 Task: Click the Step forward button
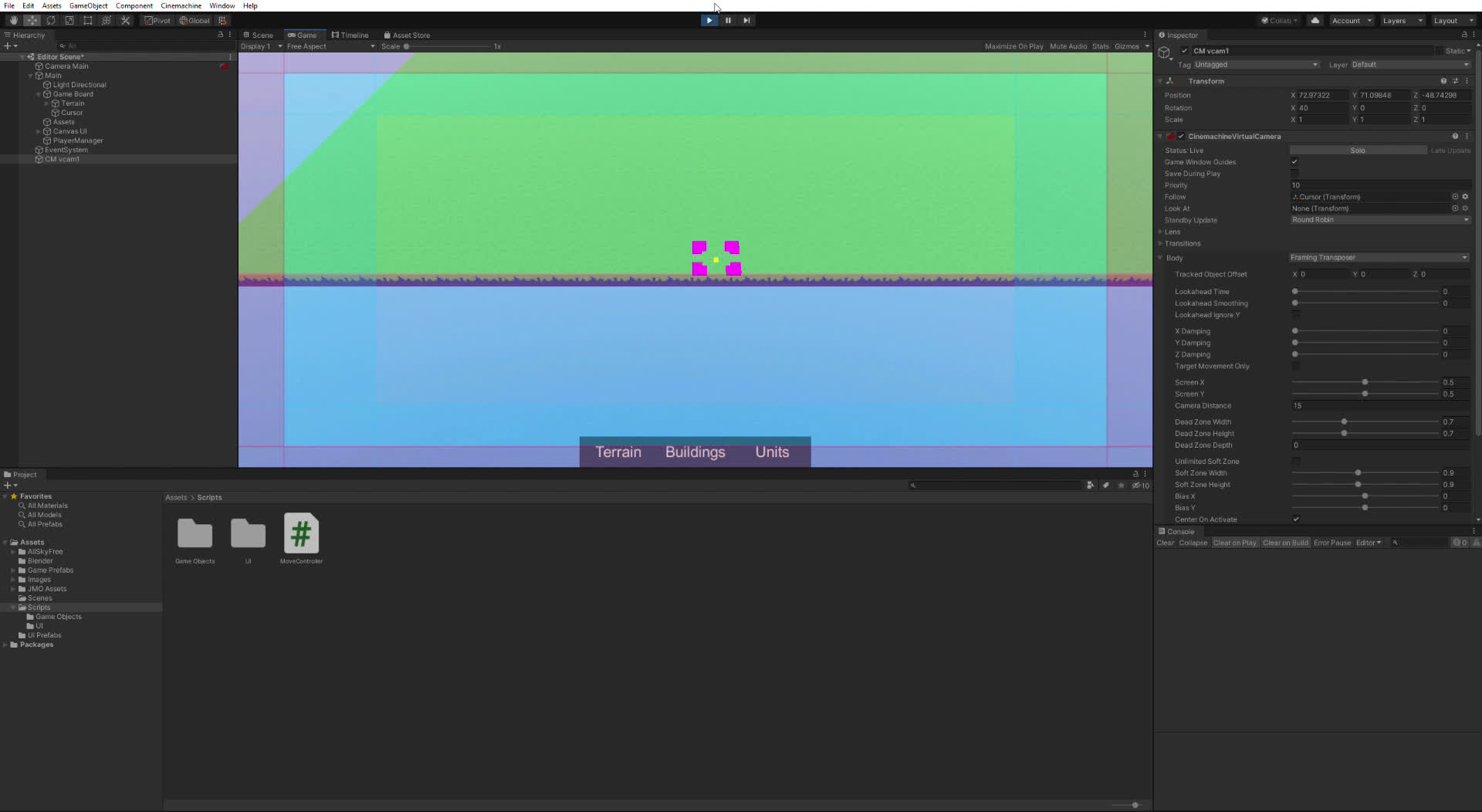pos(746,21)
